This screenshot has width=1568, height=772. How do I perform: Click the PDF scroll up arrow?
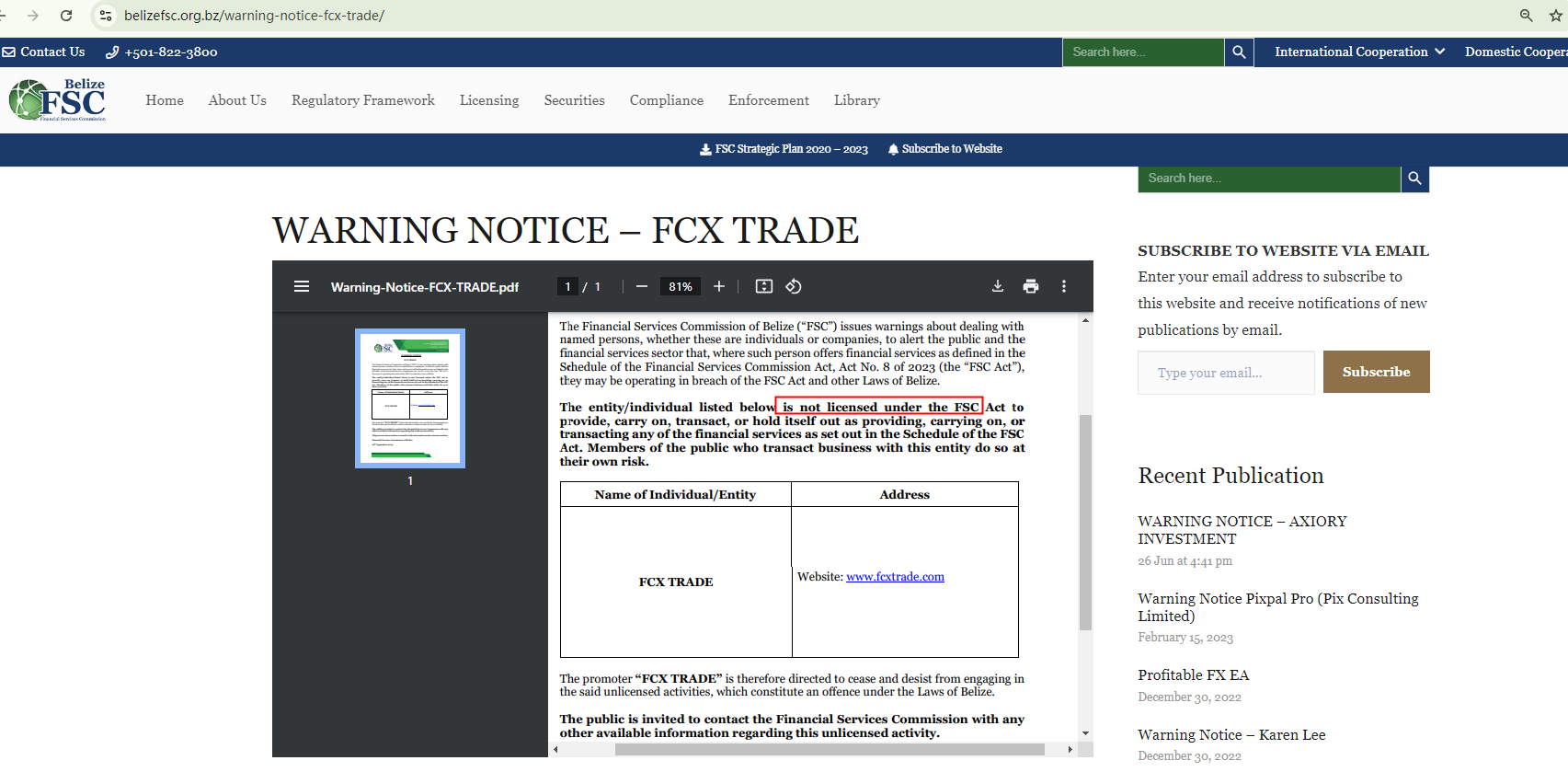[1085, 320]
